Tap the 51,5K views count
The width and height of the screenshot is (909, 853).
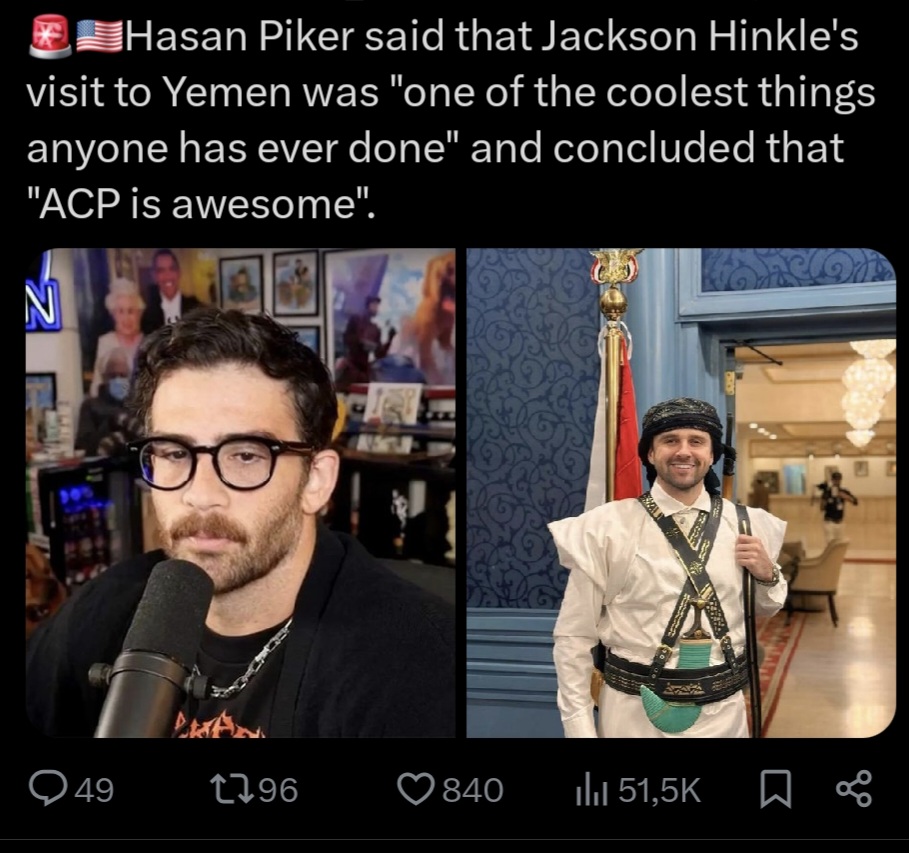659,790
